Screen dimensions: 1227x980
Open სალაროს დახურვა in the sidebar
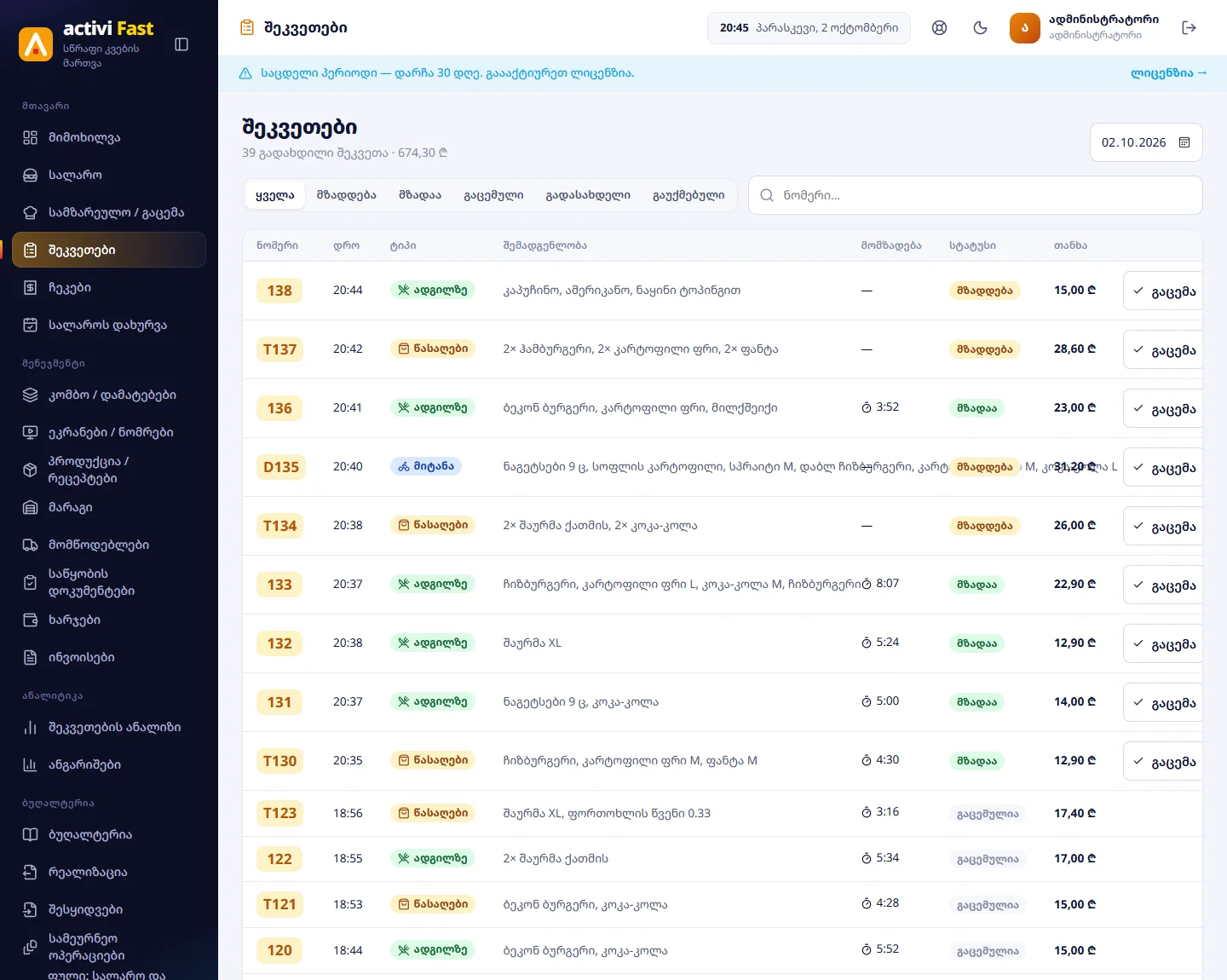pyautogui.click(x=109, y=325)
